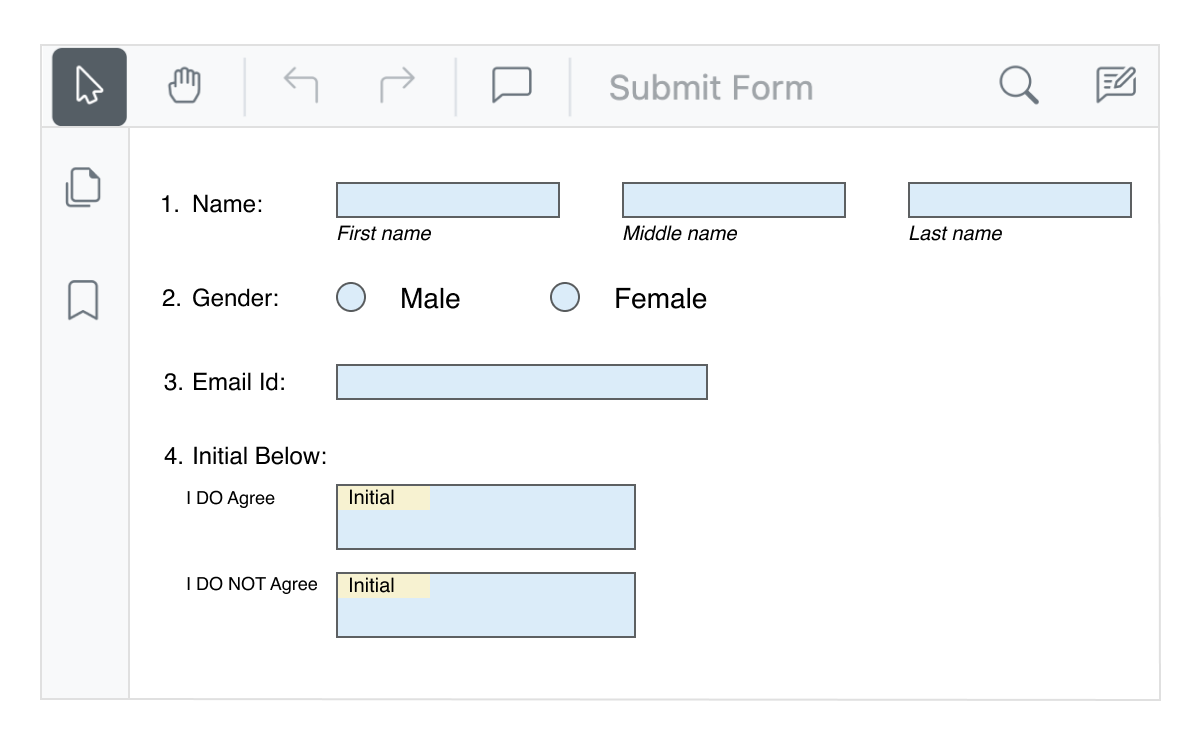
Task: Click the yellow Initial tab on agree field
Action: 384,496
